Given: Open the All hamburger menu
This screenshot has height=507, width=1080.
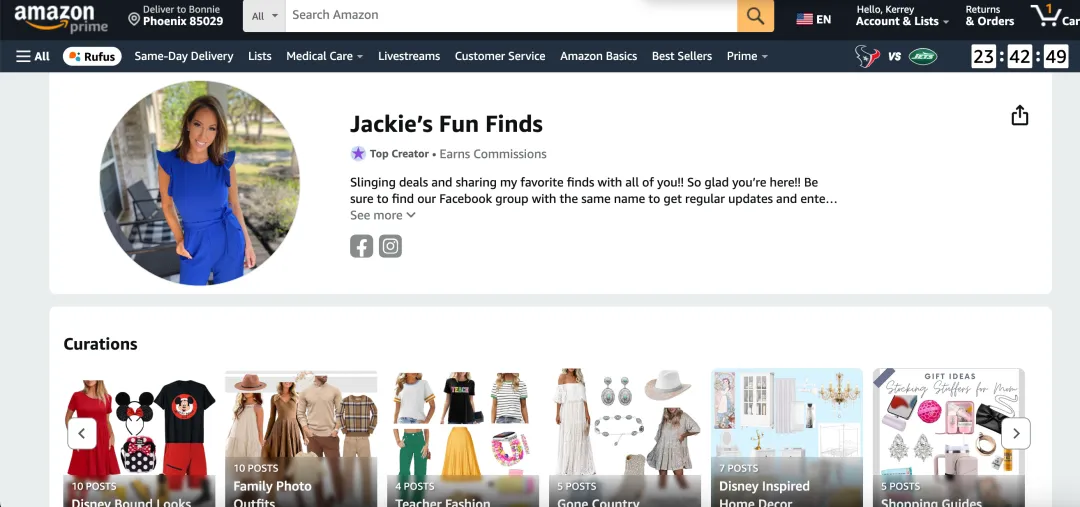Looking at the screenshot, I should click(33, 56).
